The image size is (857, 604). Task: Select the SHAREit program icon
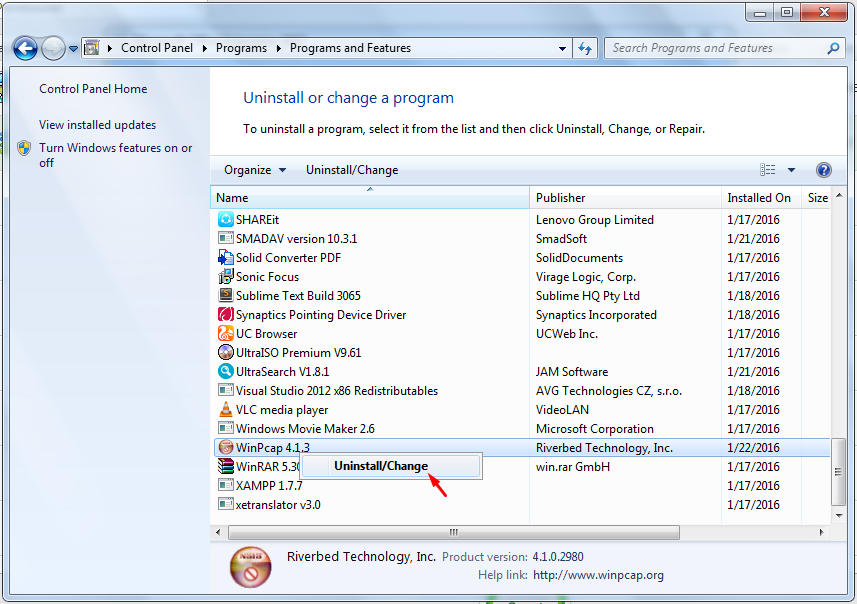[x=226, y=219]
